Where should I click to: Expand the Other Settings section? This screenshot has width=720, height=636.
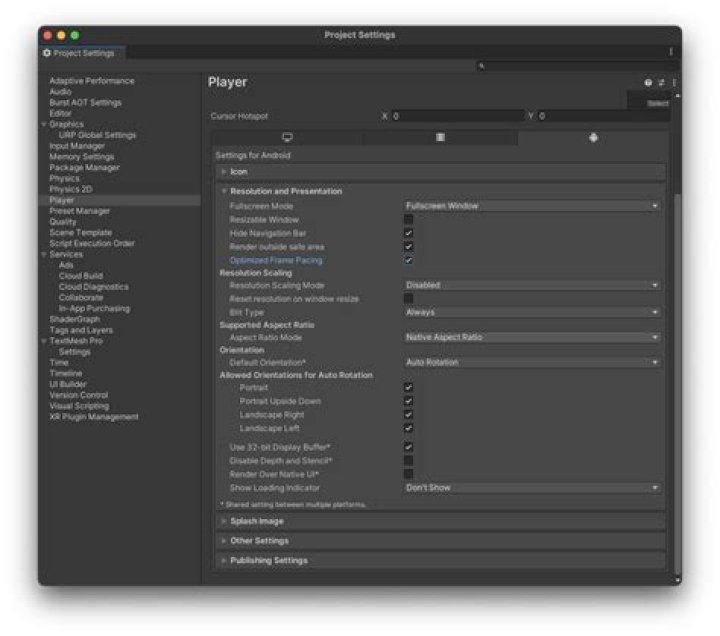point(440,541)
